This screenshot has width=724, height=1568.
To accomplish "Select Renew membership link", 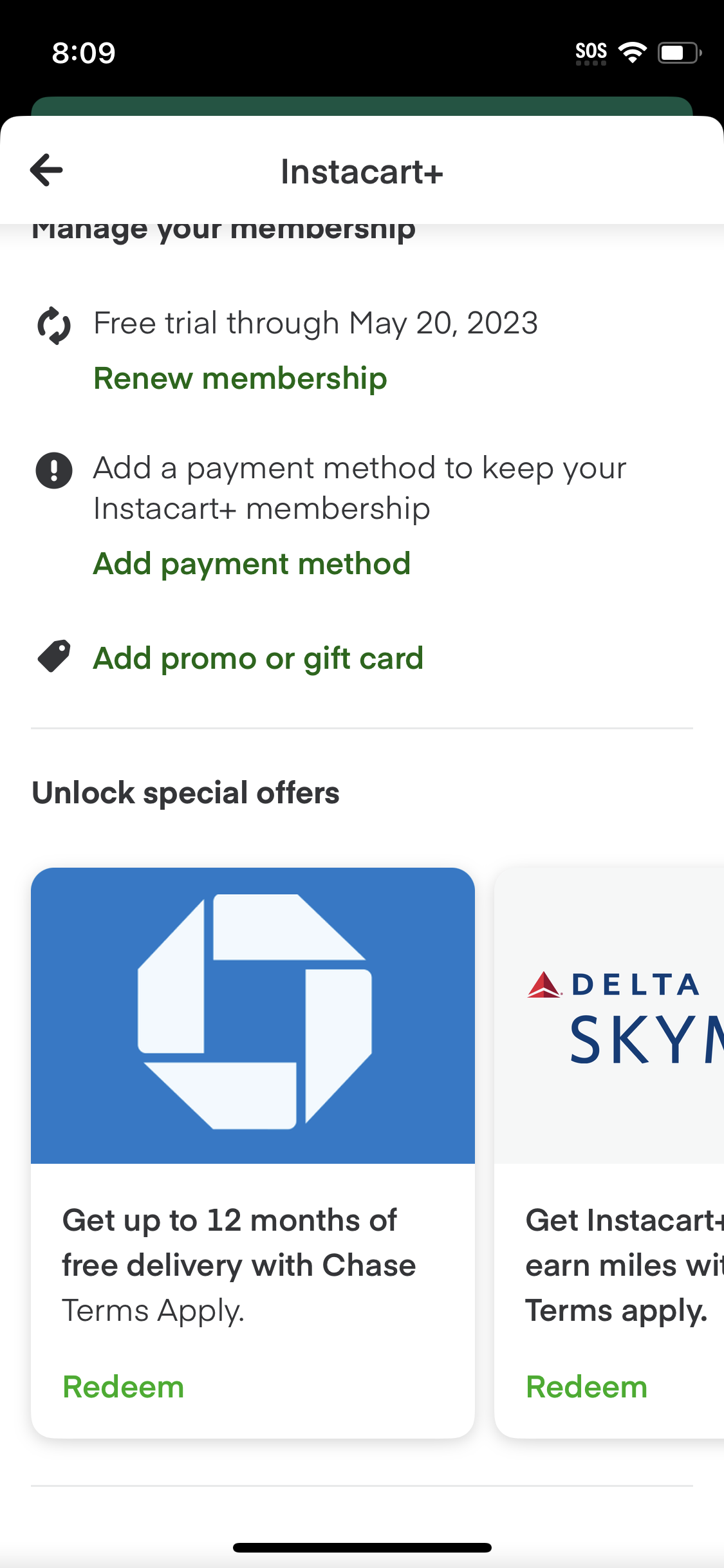I will (240, 378).
